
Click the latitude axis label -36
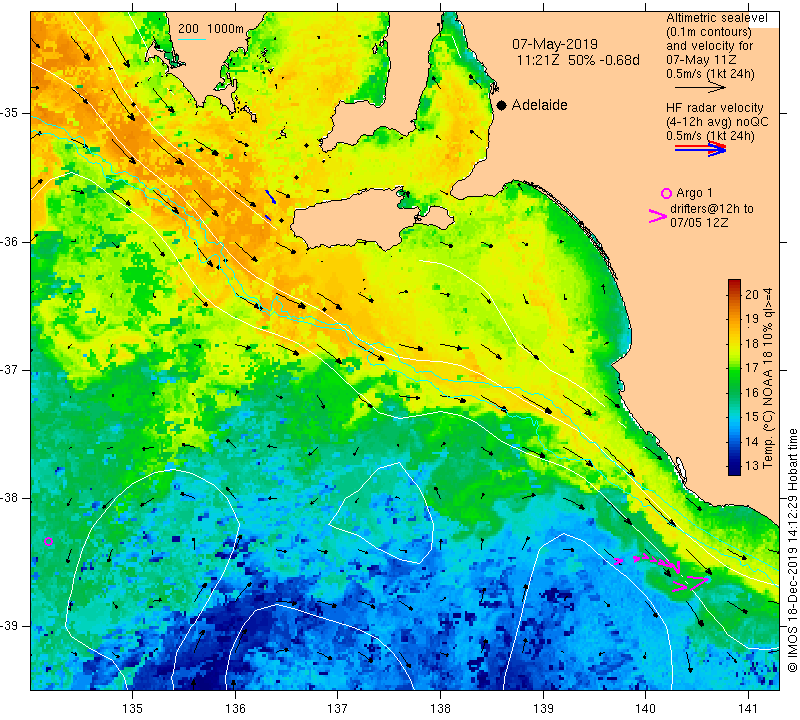coord(9,241)
